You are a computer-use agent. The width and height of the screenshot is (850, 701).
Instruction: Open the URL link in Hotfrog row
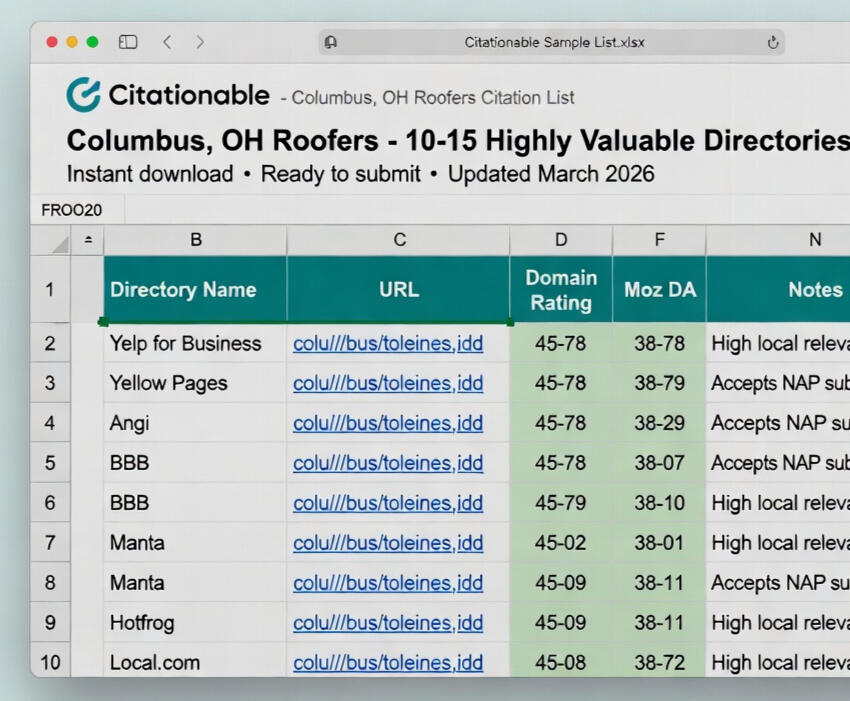pos(387,623)
